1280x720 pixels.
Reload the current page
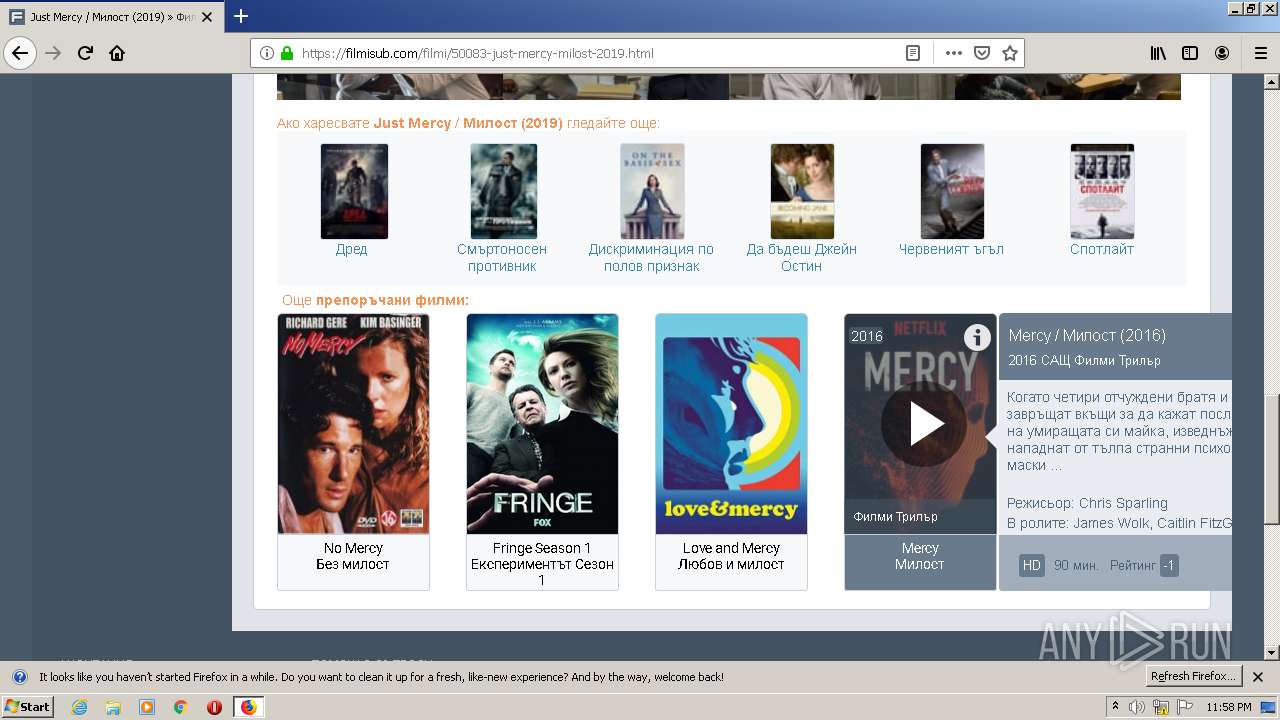click(85, 53)
